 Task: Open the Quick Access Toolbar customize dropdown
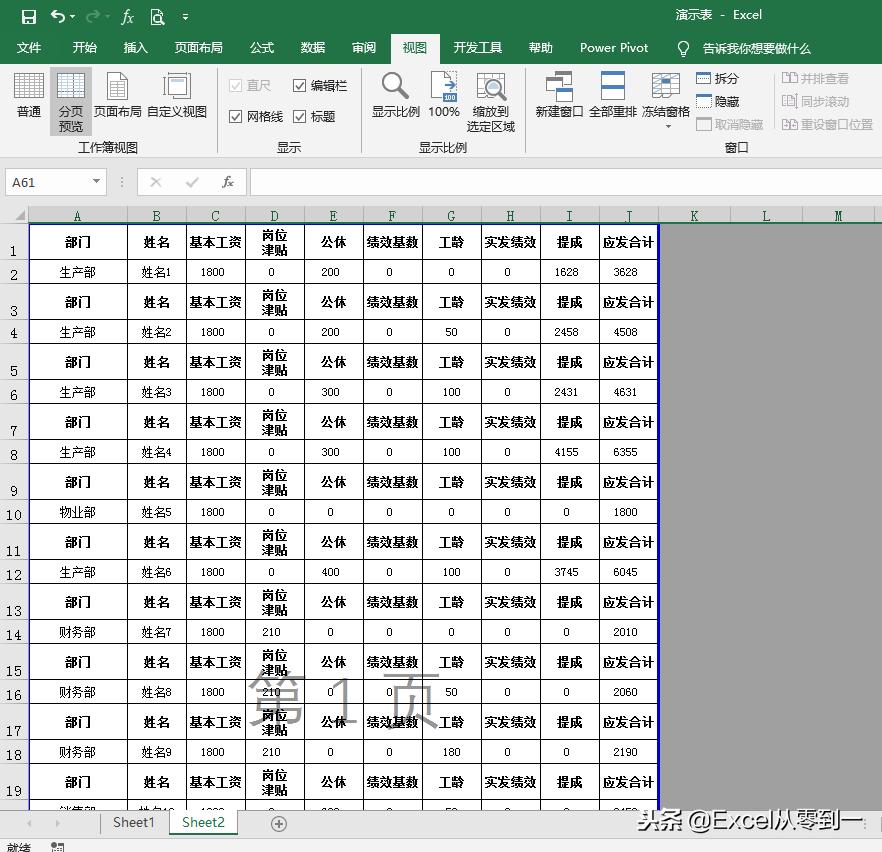[185, 16]
